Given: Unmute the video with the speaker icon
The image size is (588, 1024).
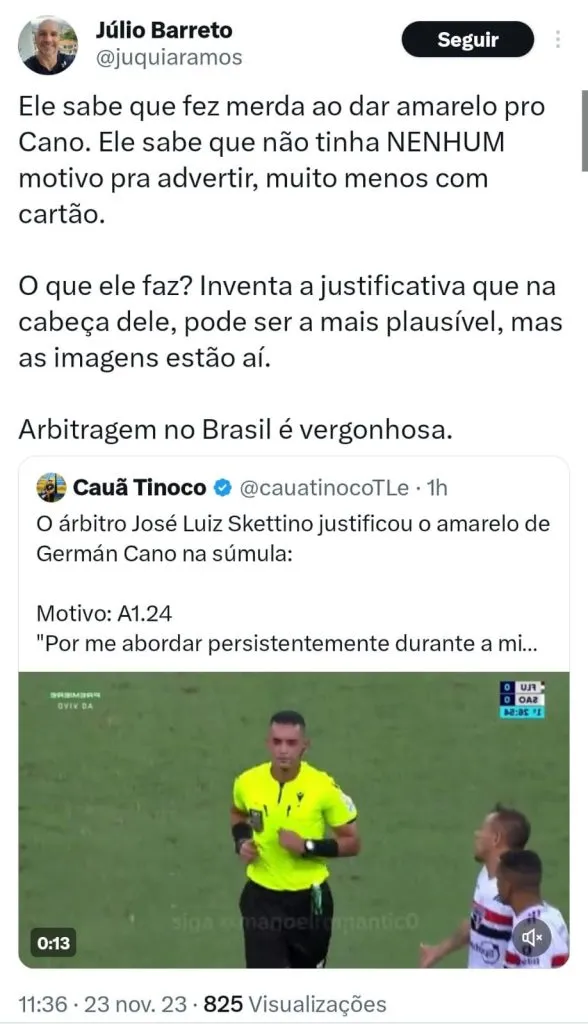Looking at the screenshot, I should (x=532, y=938).
